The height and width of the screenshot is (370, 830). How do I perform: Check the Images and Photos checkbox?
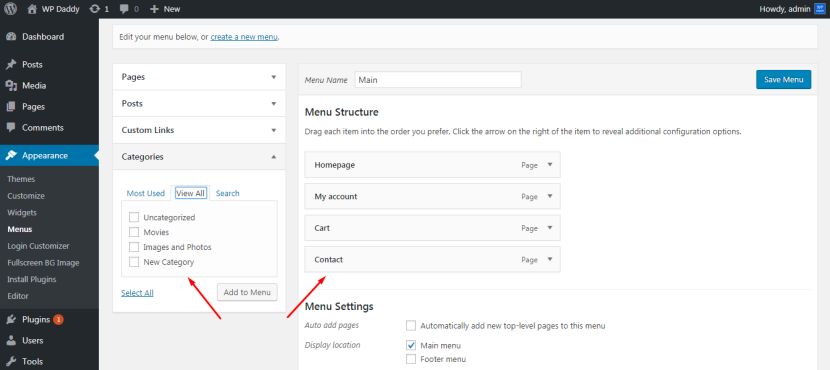point(134,247)
